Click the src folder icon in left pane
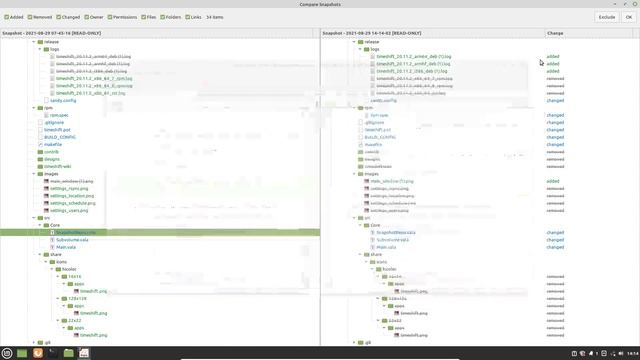The image size is (640, 360). (40, 218)
